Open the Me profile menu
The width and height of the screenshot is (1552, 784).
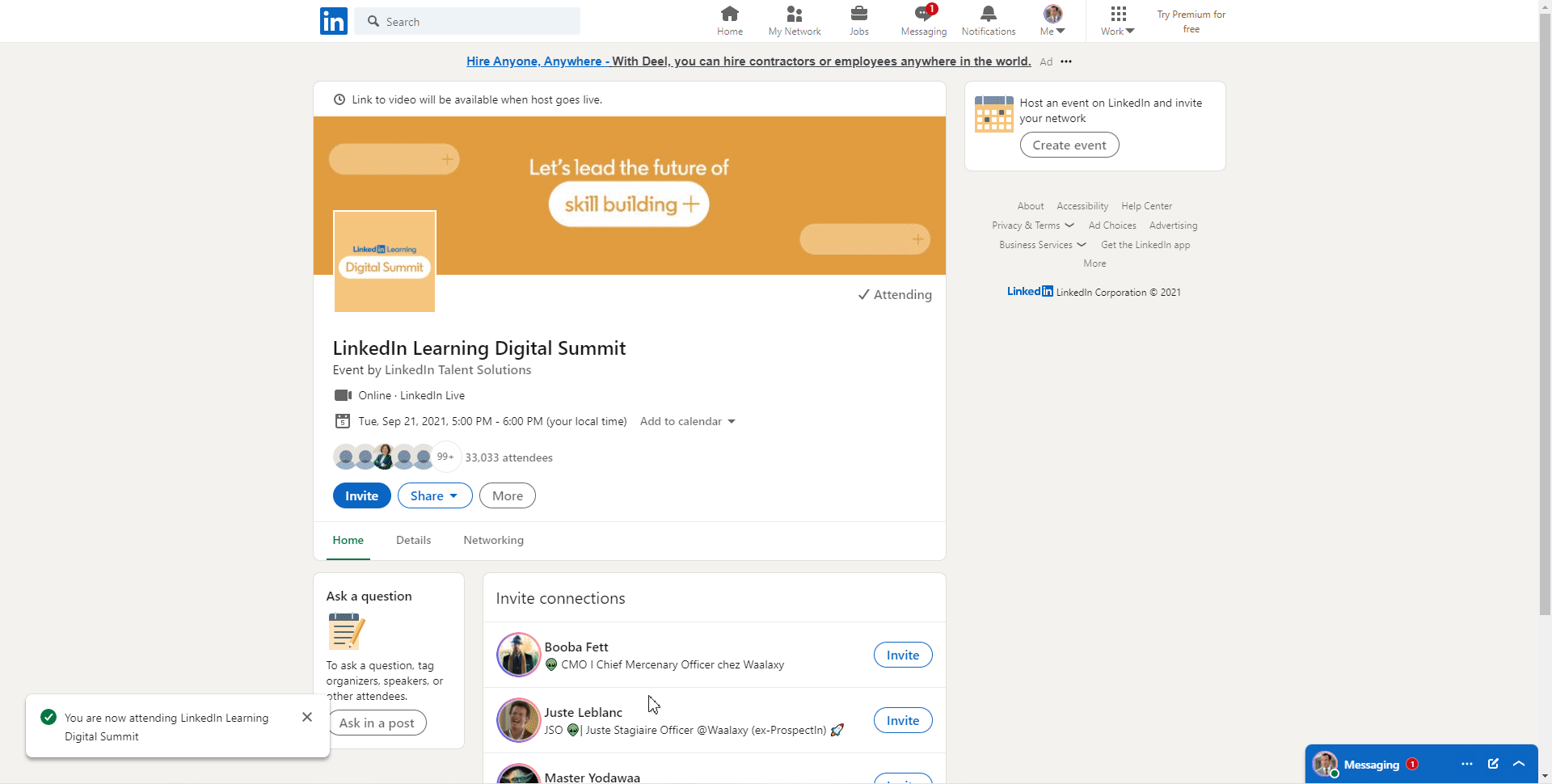tap(1052, 21)
